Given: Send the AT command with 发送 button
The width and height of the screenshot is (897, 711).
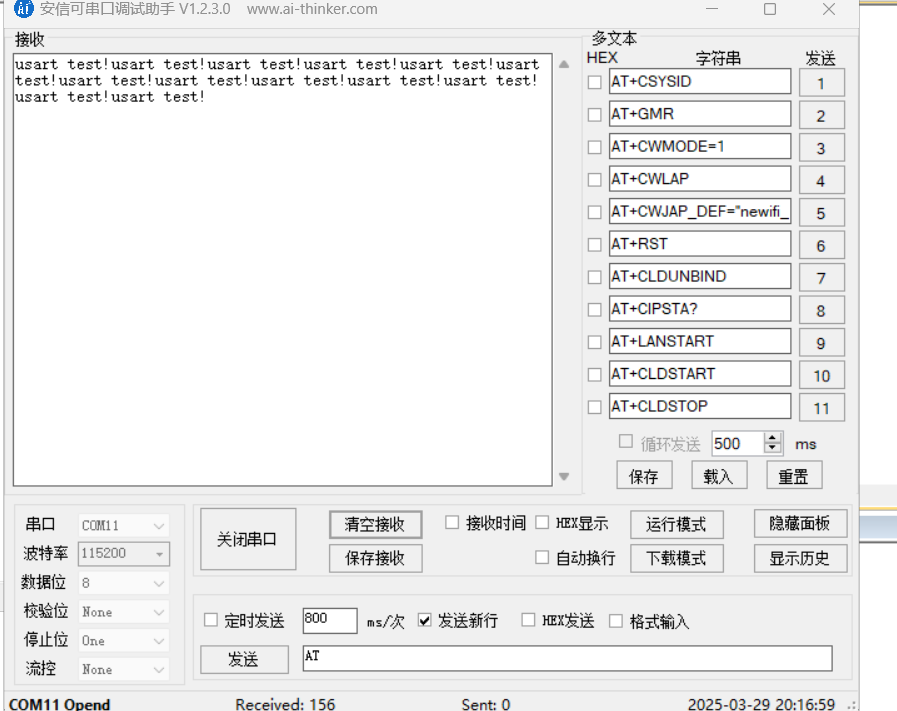Looking at the screenshot, I should click(244, 659).
